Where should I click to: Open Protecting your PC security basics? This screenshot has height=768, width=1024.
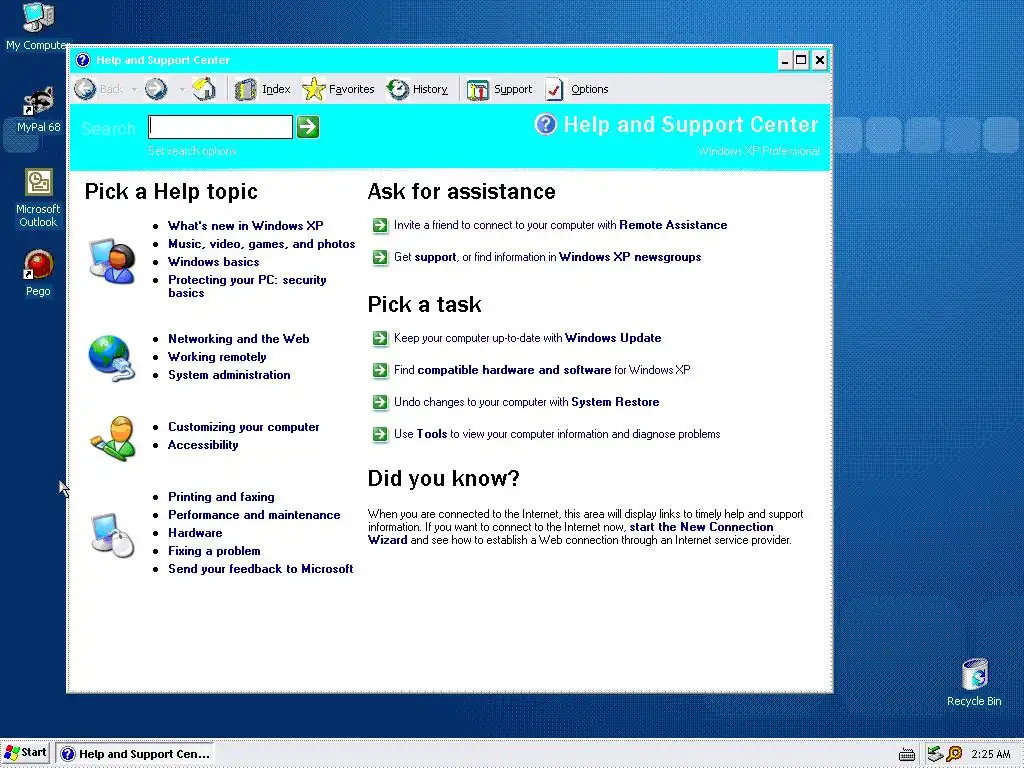[x=247, y=286]
